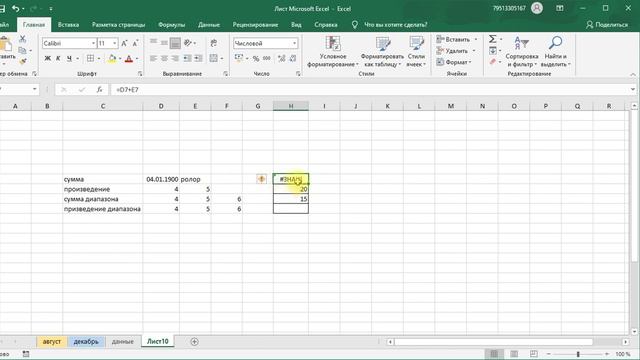Viewport: 640px width, 360px height.
Task: Click the undo arrow in quick access
Action: pyautogui.click(x=16, y=8)
